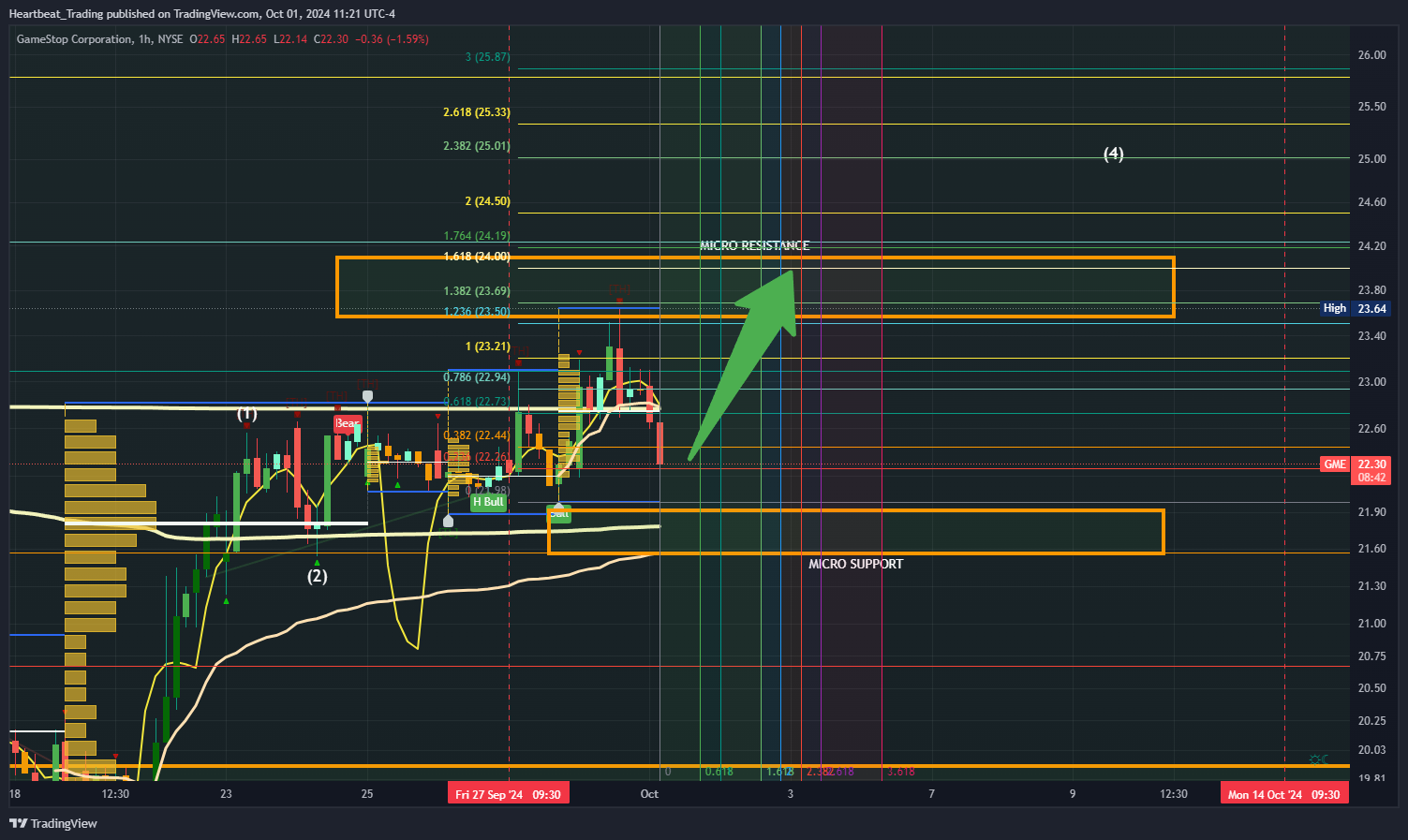Select the 1.764 (24.19) Fibonacci label

[x=477, y=236]
